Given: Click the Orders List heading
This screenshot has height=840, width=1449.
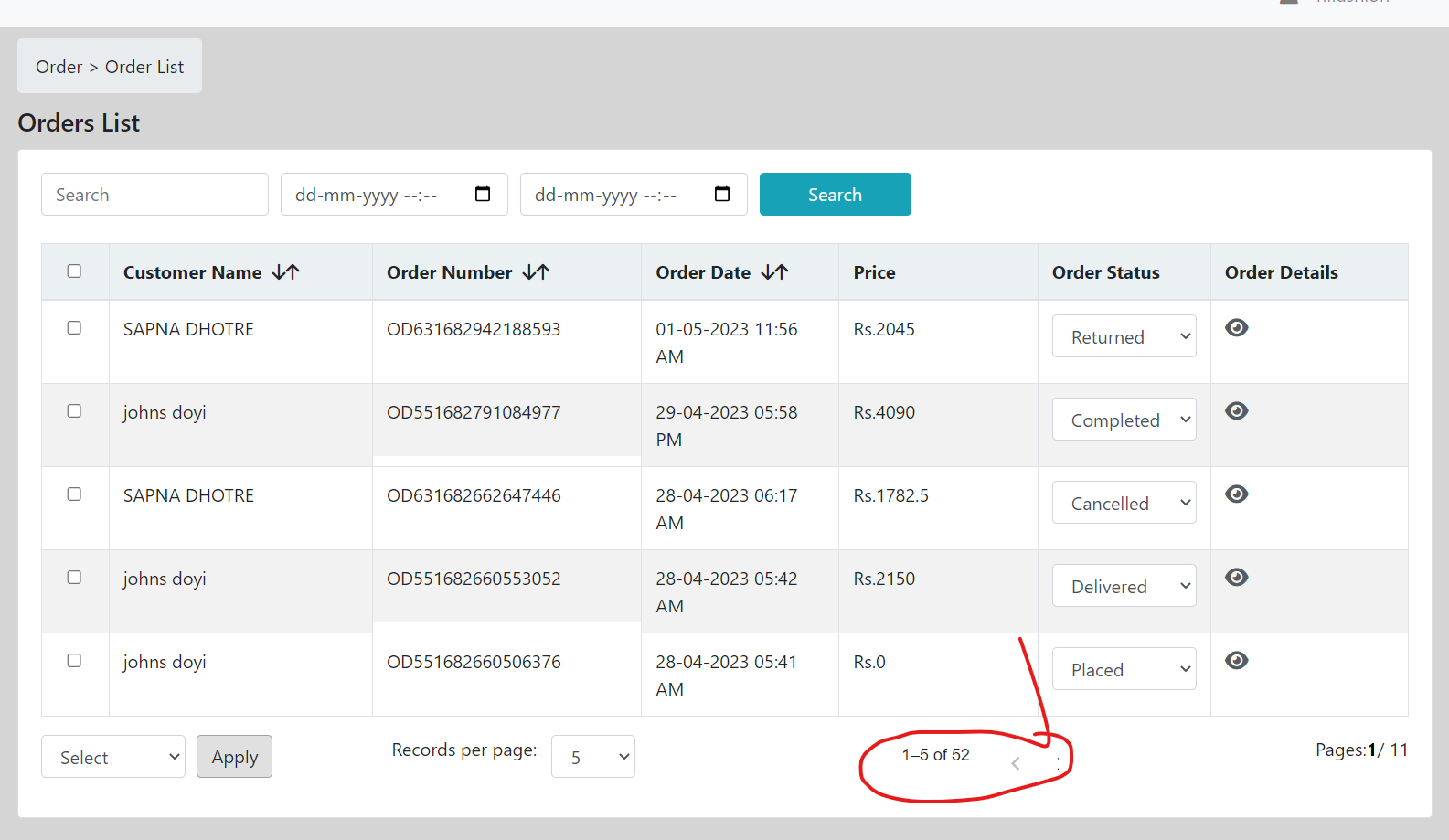Looking at the screenshot, I should pos(79,122).
